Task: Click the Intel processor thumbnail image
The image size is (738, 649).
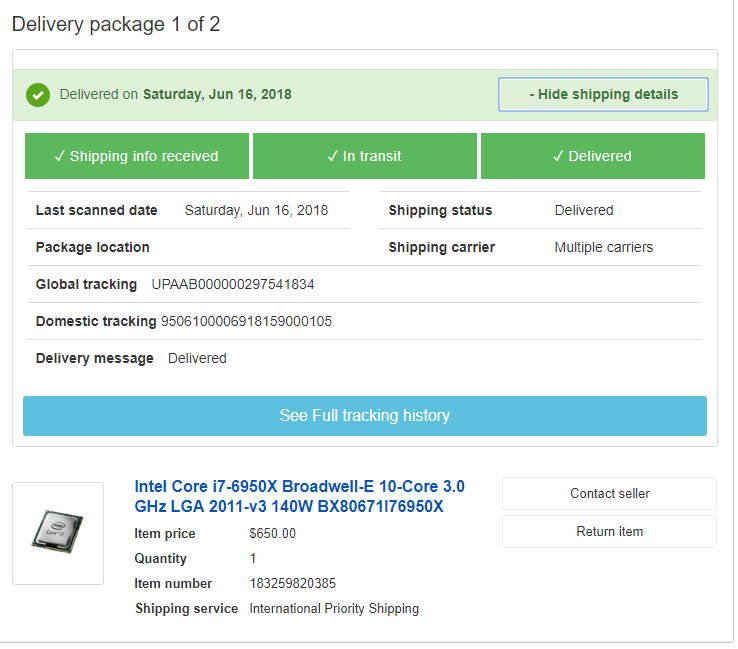Action: coord(58,533)
